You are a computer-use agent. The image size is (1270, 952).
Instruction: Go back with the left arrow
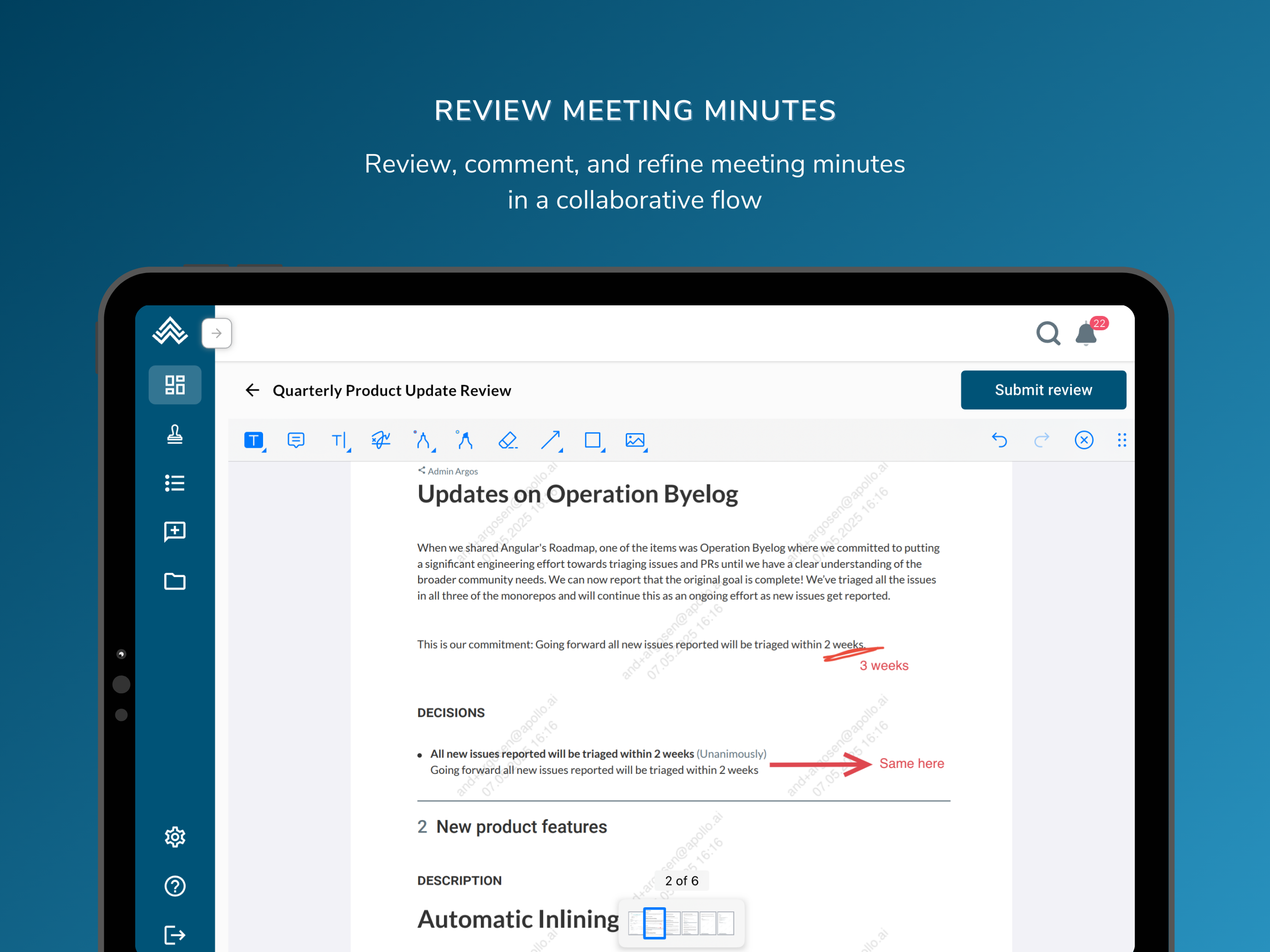252,390
